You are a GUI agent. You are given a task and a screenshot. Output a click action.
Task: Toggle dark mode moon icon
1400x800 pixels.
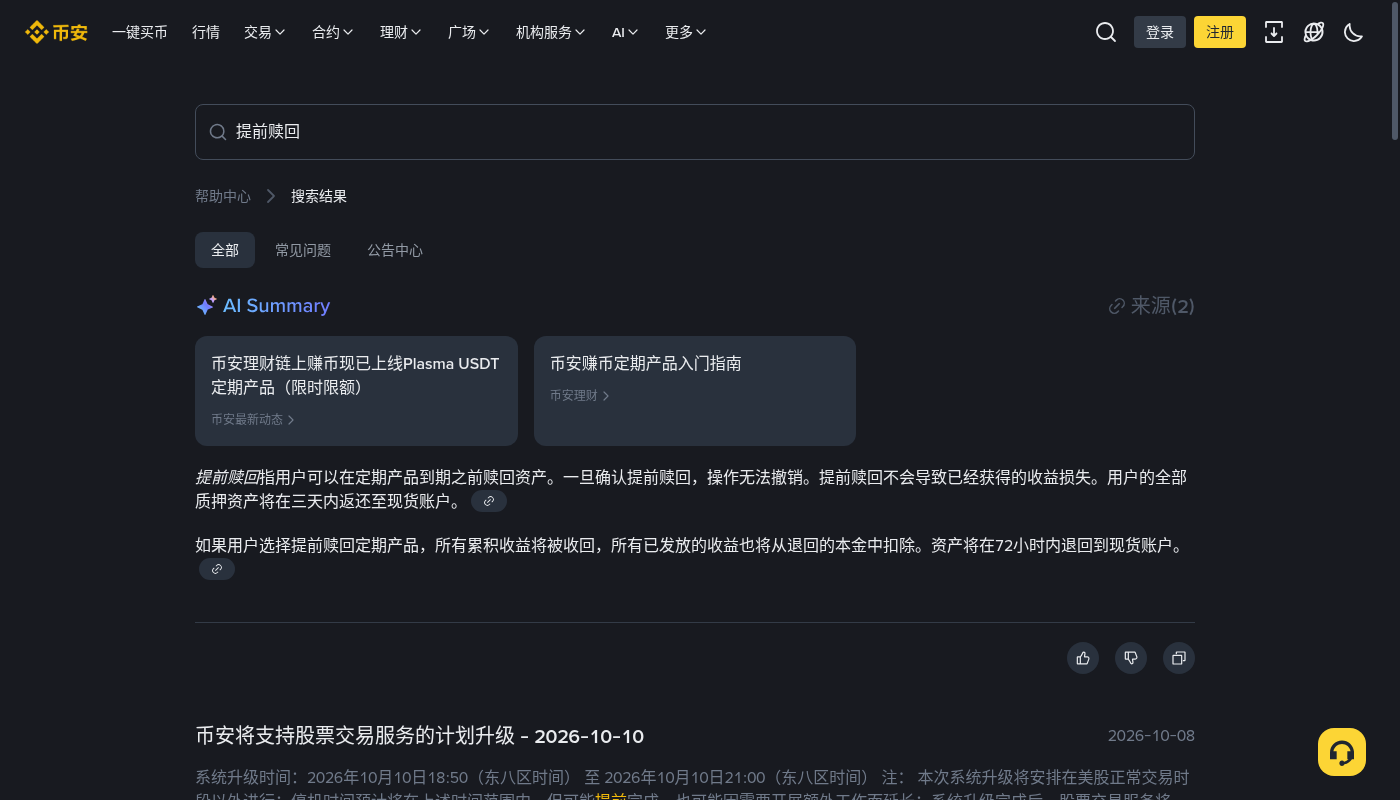coord(1353,32)
